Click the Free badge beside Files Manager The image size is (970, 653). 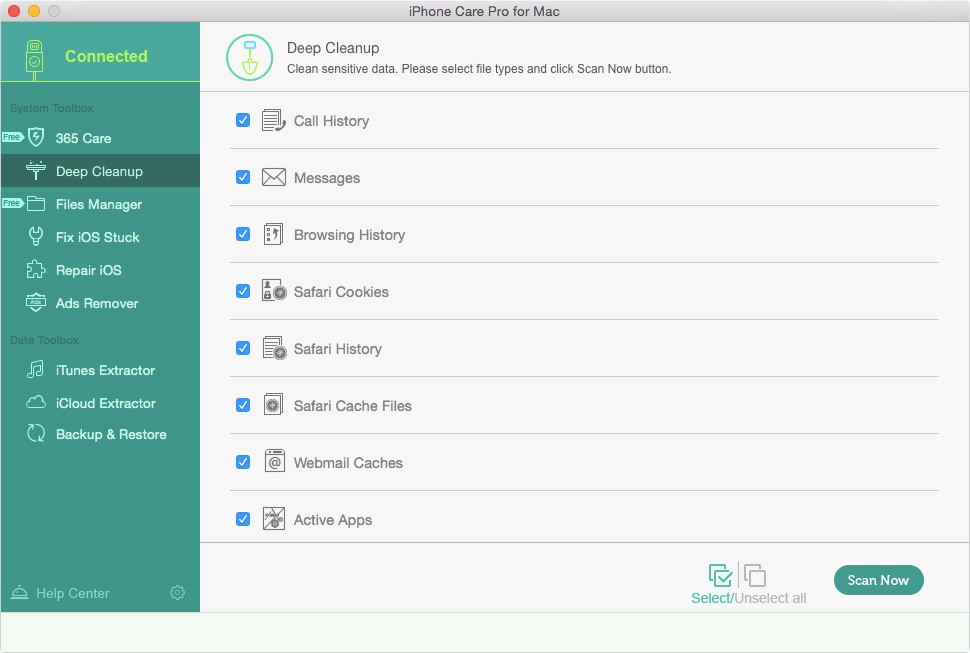pos(12,203)
